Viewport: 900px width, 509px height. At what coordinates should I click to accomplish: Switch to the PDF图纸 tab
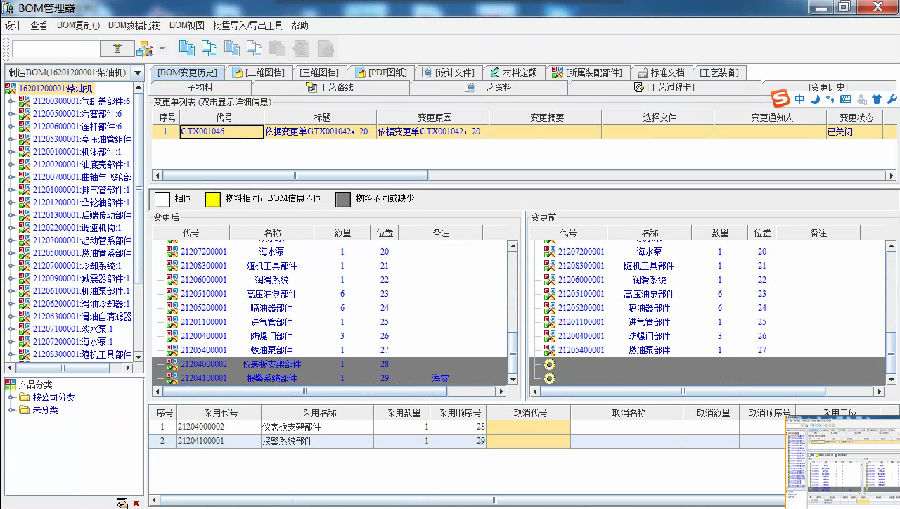click(x=381, y=73)
